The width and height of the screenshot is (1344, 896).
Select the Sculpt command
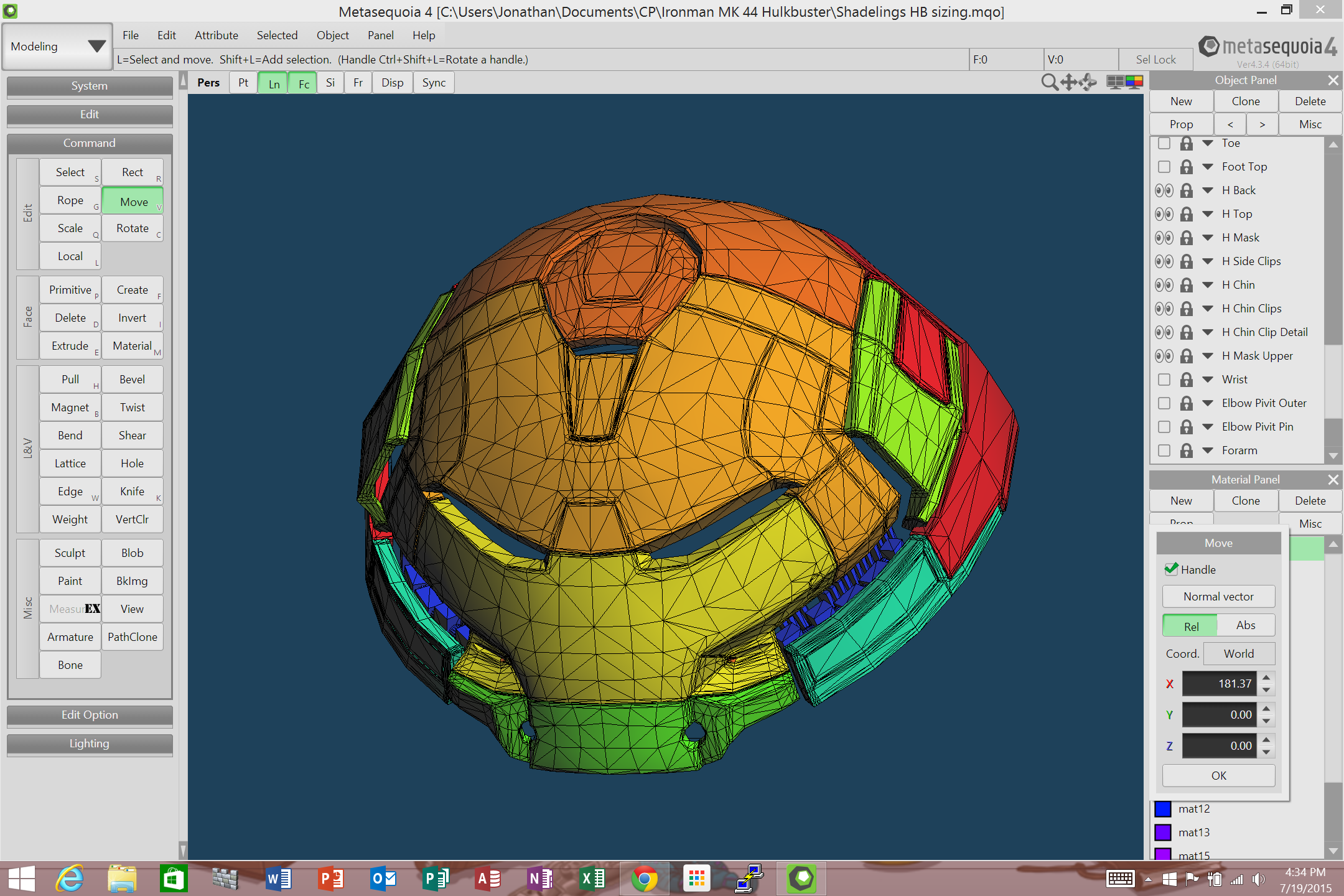pyautogui.click(x=70, y=553)
